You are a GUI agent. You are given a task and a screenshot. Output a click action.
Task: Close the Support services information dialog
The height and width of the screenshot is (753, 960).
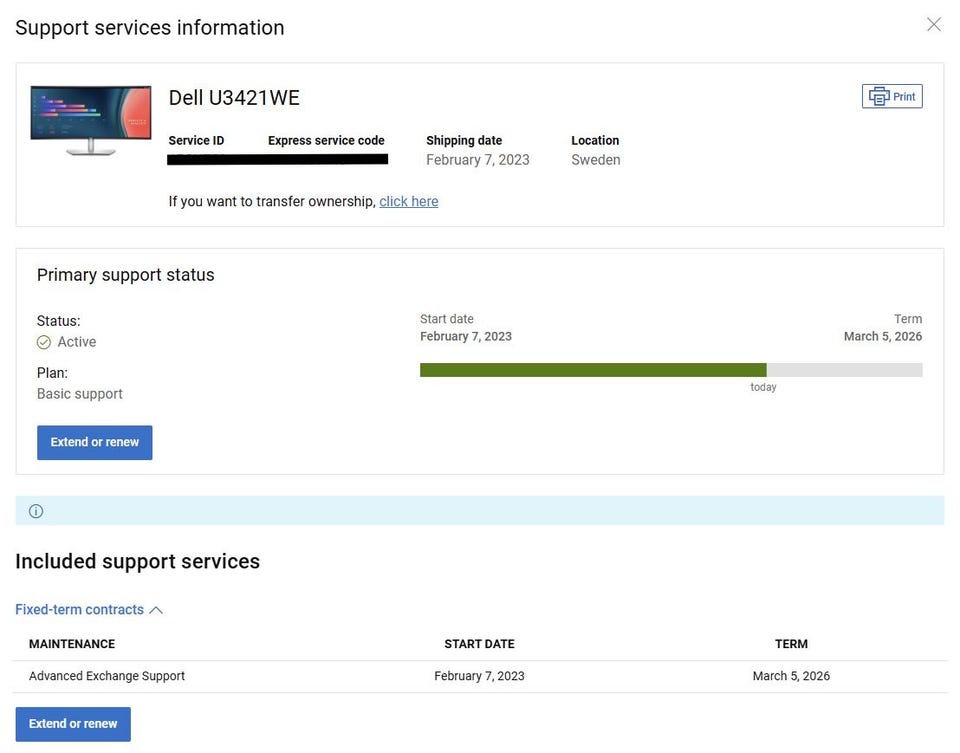(x=934, y=24)
